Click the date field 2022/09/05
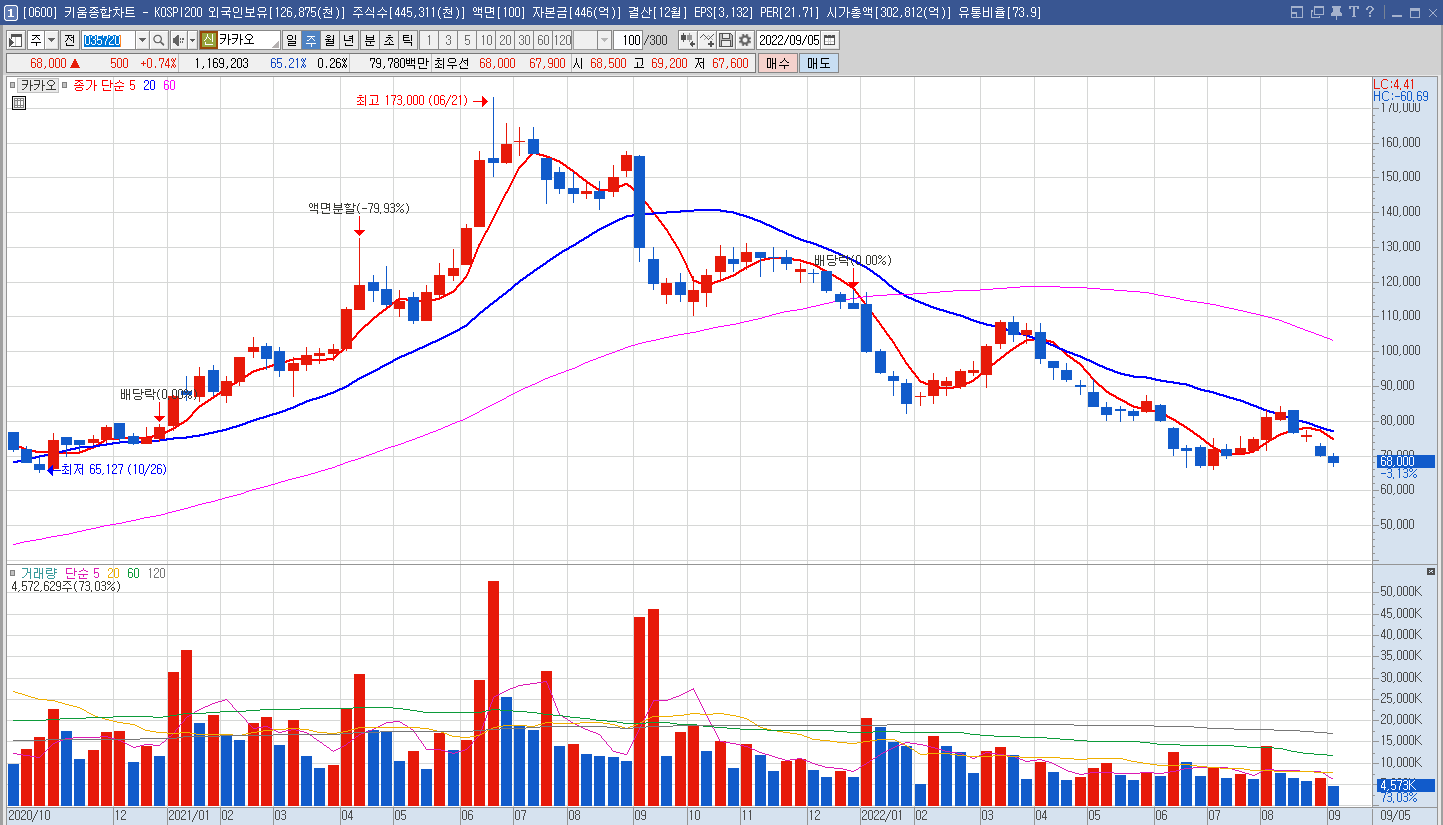Viewport: 1443px width, 825px height. coord(790,40)
